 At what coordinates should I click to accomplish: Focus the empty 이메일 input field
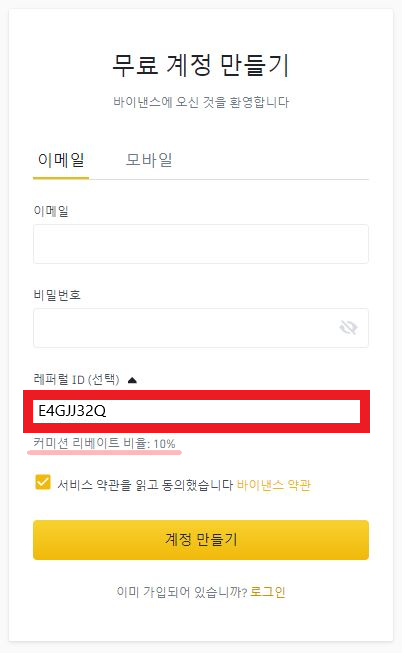201,244
